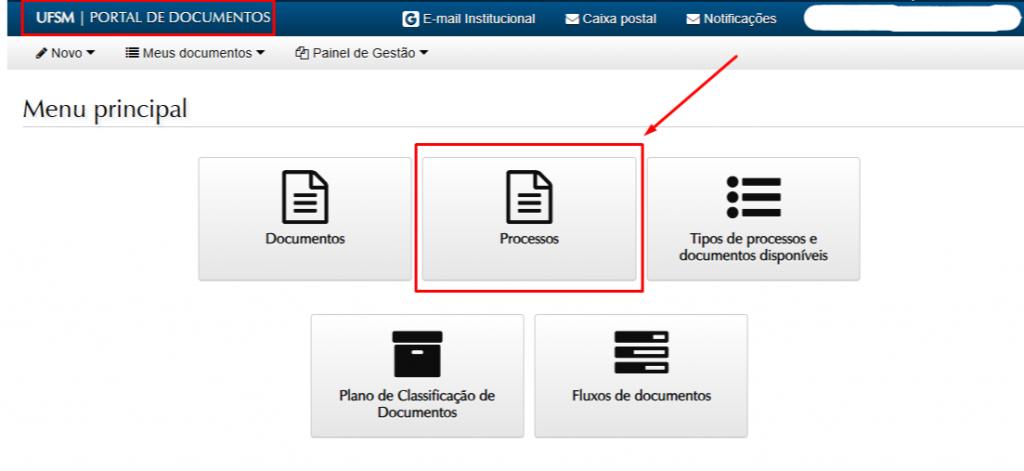Screen dimensions: 1024x471
Task: Click the envelope icon beside Notificações
Action: coord(693,19)
